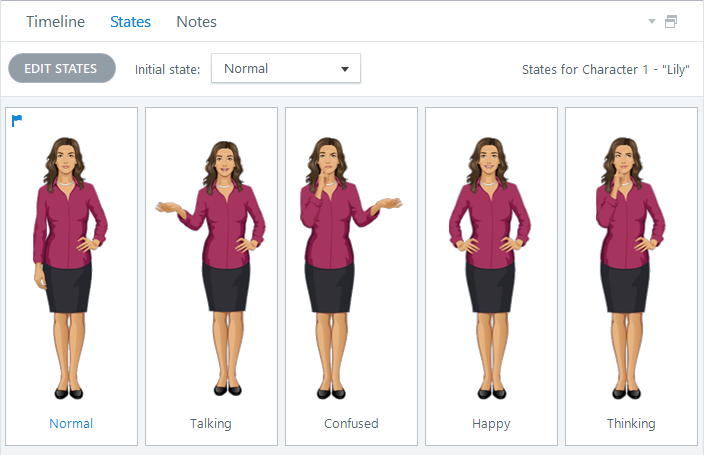Open the Notes tab
Image resolution: width=704 pixels, height=455 pixels.
pos(197,22)
